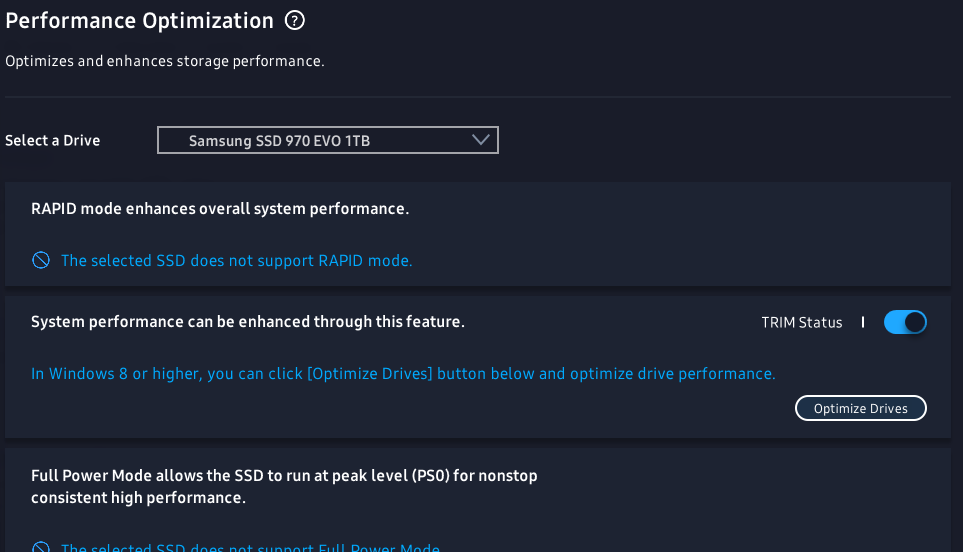Click the Full Power Mode unsupported icon
Screen dimensions: 963x552
coord(41,547)
